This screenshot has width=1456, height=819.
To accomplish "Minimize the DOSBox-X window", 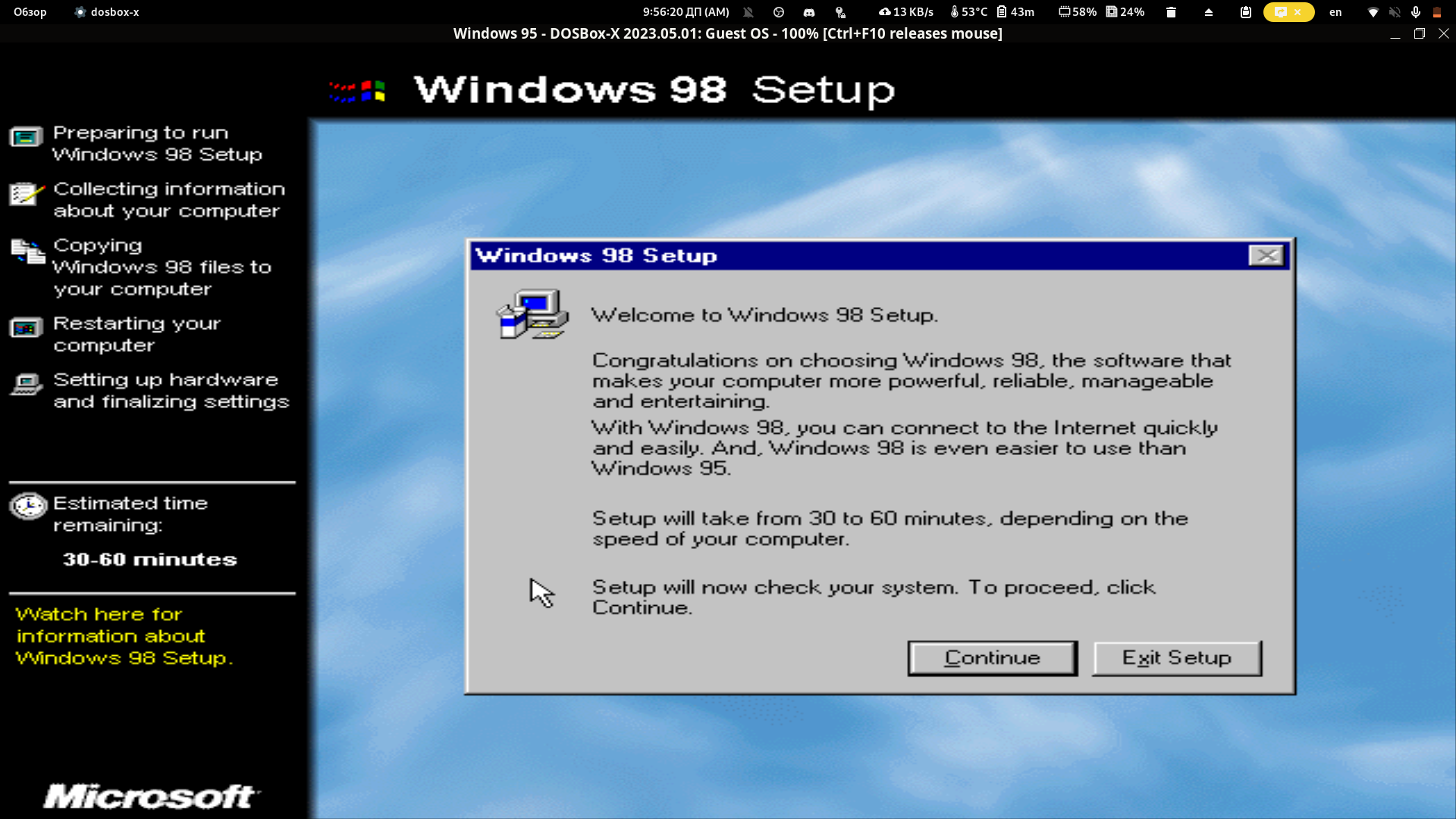I will pyautogui.click(x=1395, y=34).
